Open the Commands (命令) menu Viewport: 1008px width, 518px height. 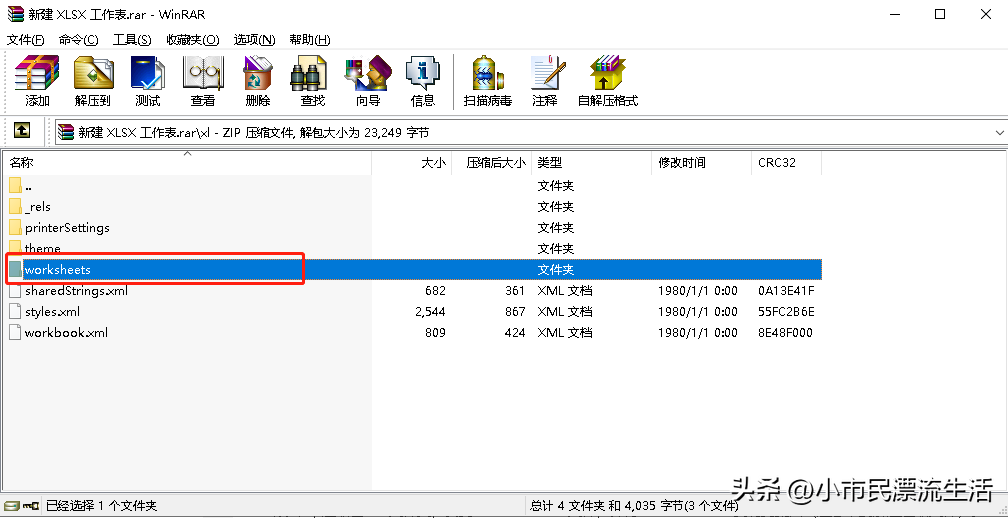pyautogui.click(x=78, y=40)
